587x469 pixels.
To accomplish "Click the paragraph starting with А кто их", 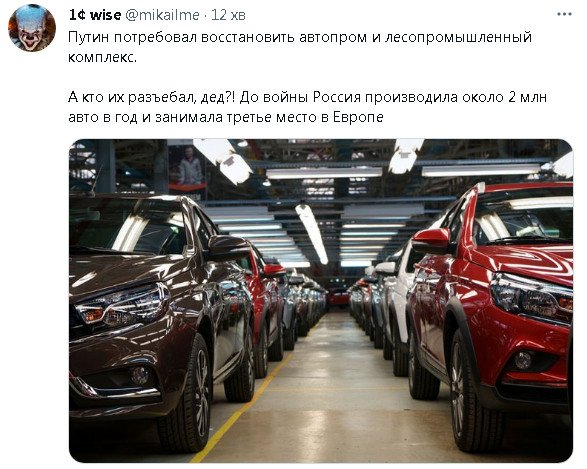I will (307, 107).
